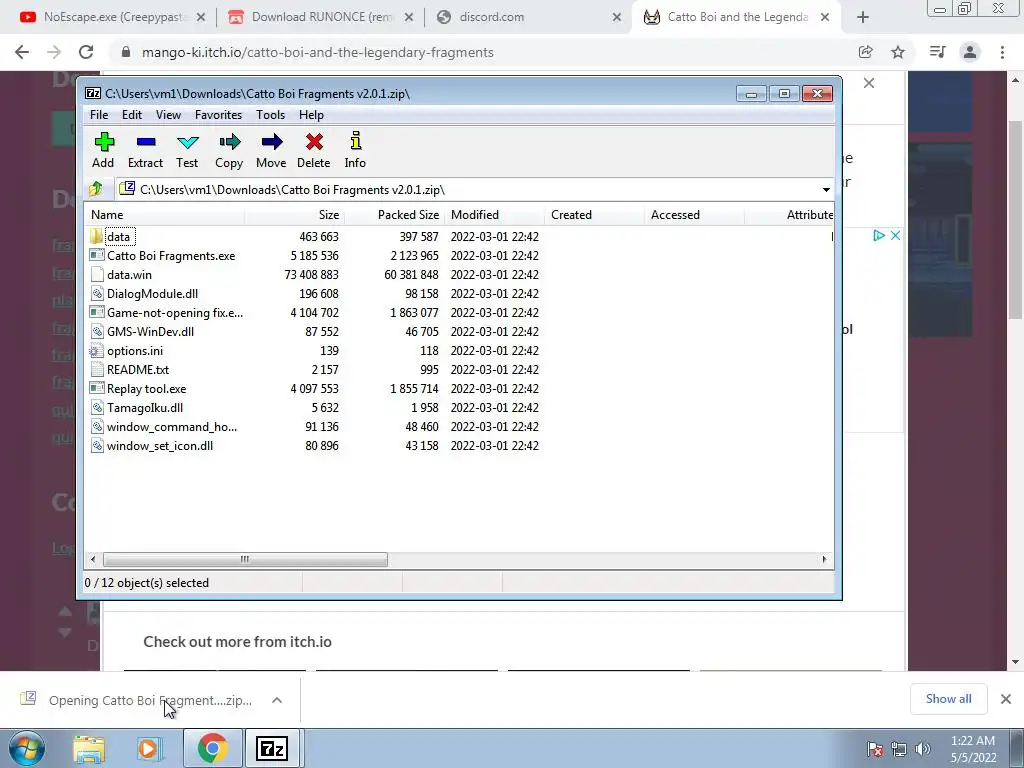Open the Windows Start menu

pos(26,748)
